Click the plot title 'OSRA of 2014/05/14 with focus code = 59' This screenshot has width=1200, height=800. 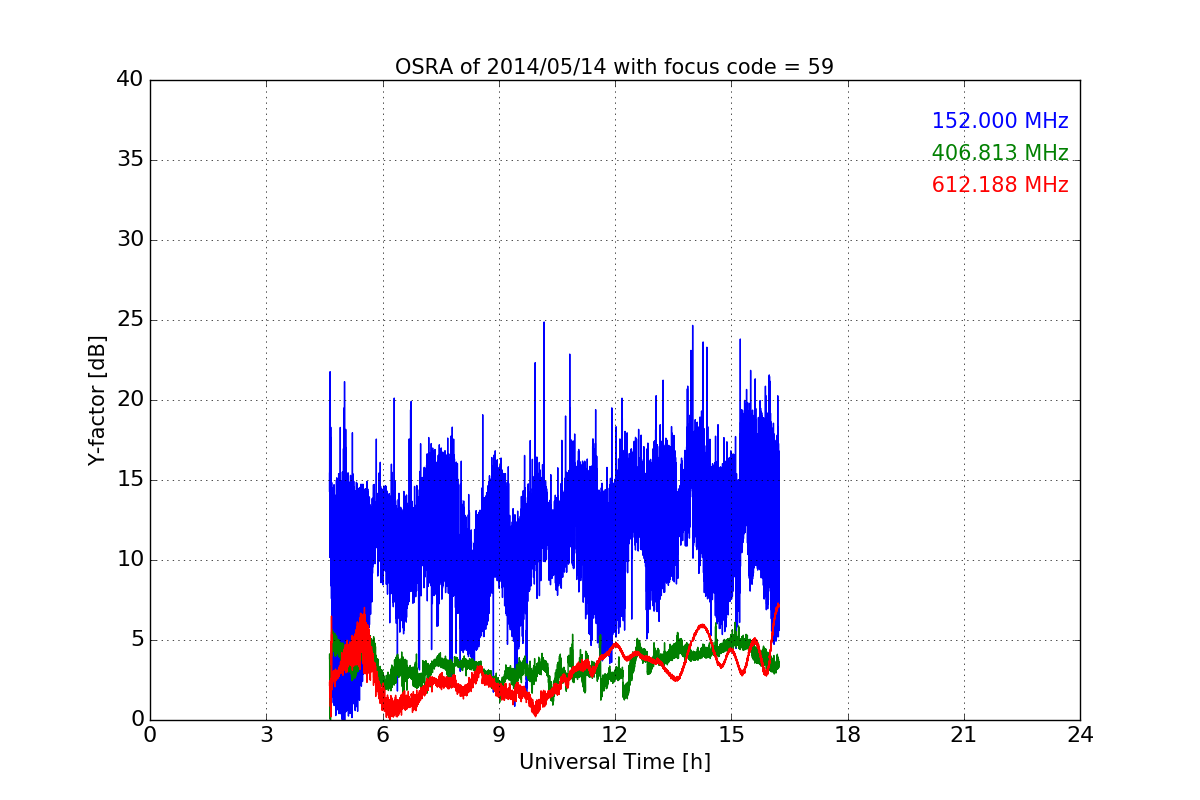pos(614,67)
